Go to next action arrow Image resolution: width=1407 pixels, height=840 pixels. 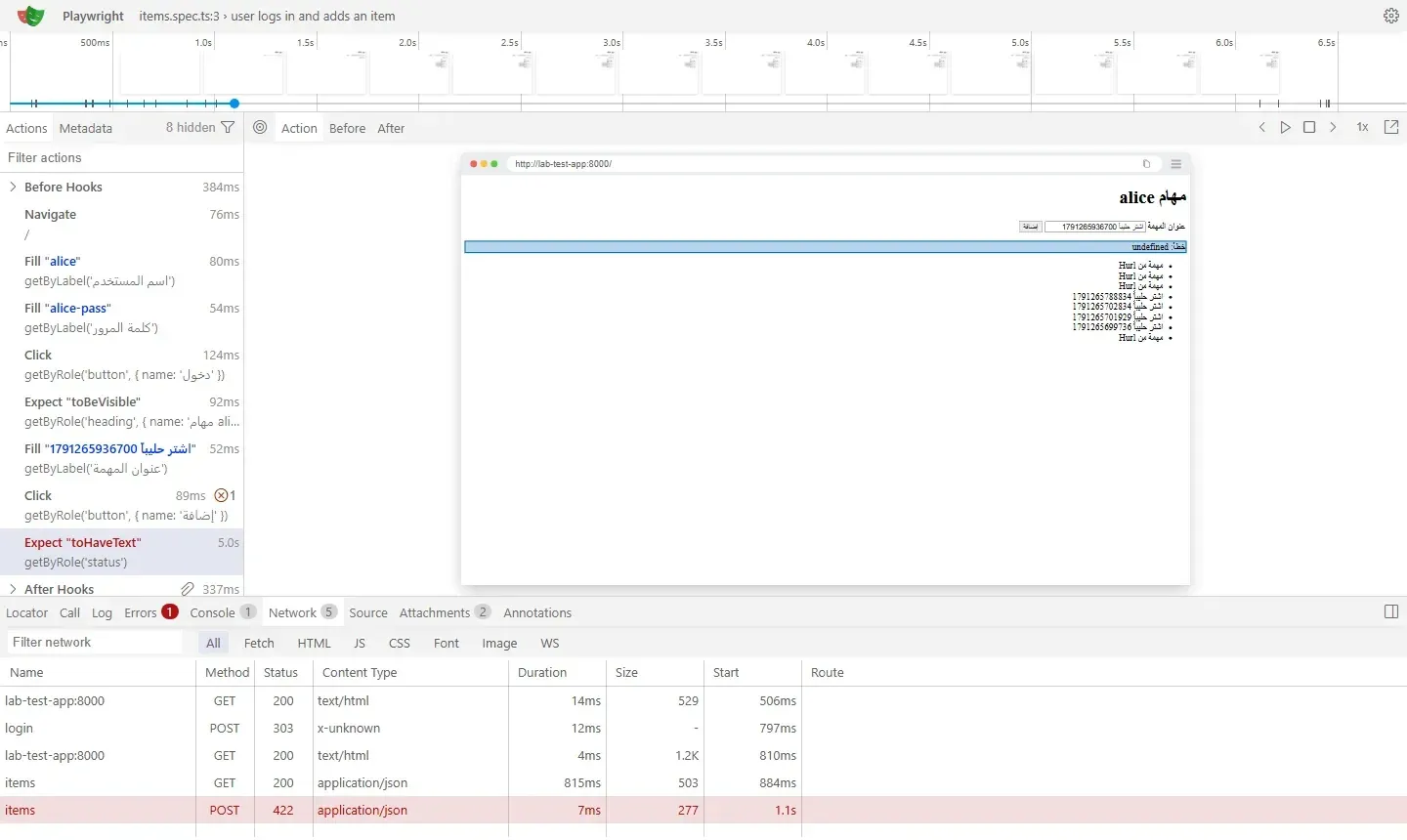click(1333, 127)
